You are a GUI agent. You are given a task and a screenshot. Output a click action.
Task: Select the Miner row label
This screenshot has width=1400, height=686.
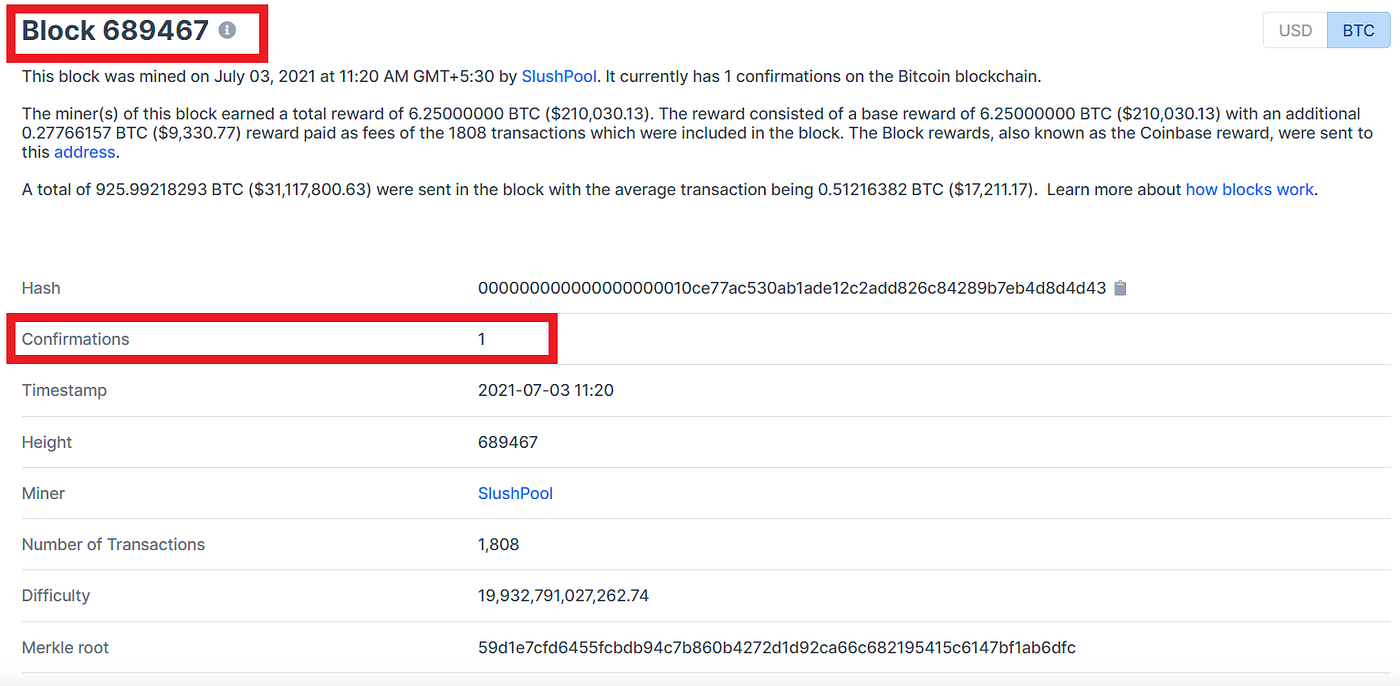click(x=44, y=493)
